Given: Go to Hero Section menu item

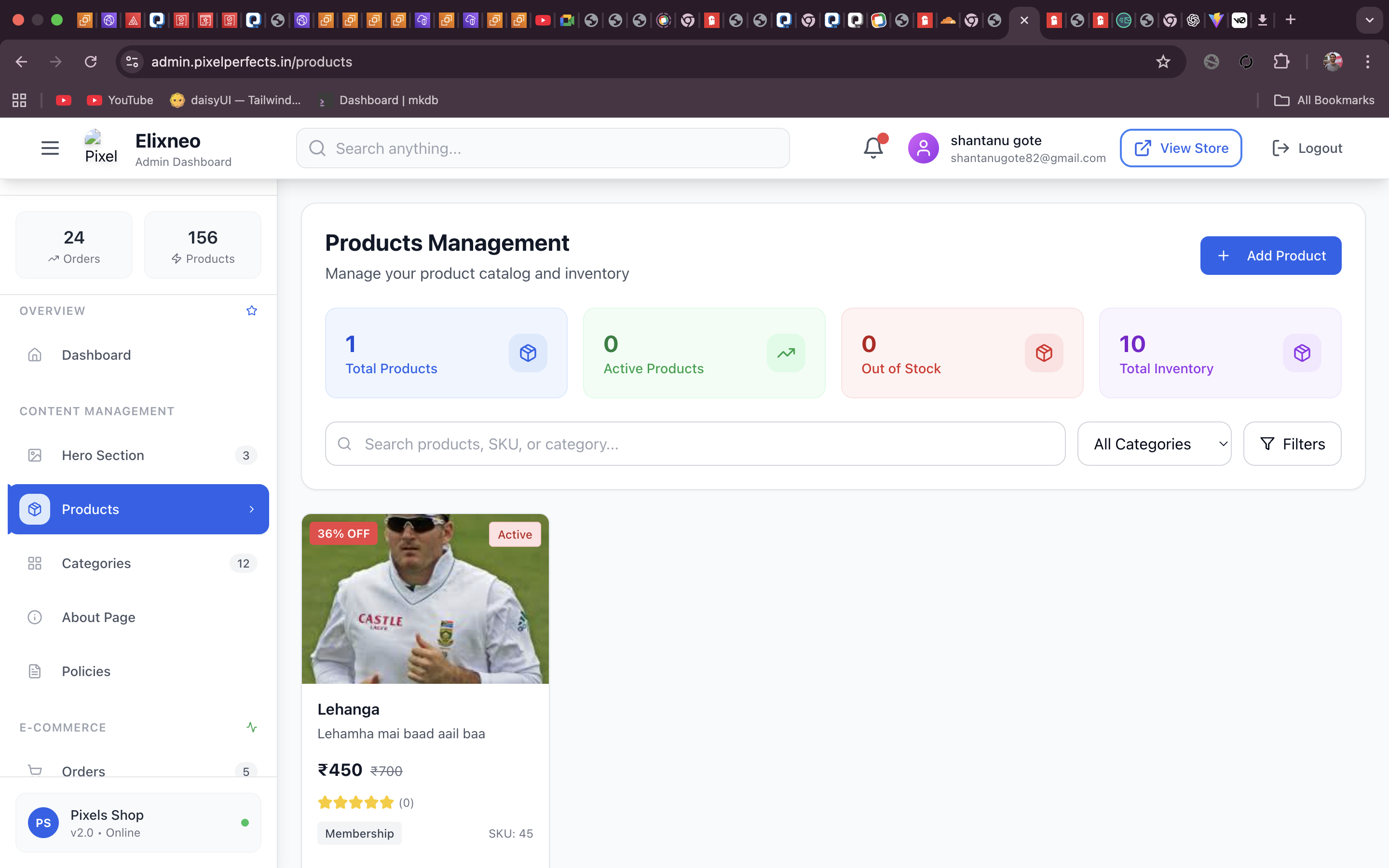Looking at the screenshot, I should point(103,455).
